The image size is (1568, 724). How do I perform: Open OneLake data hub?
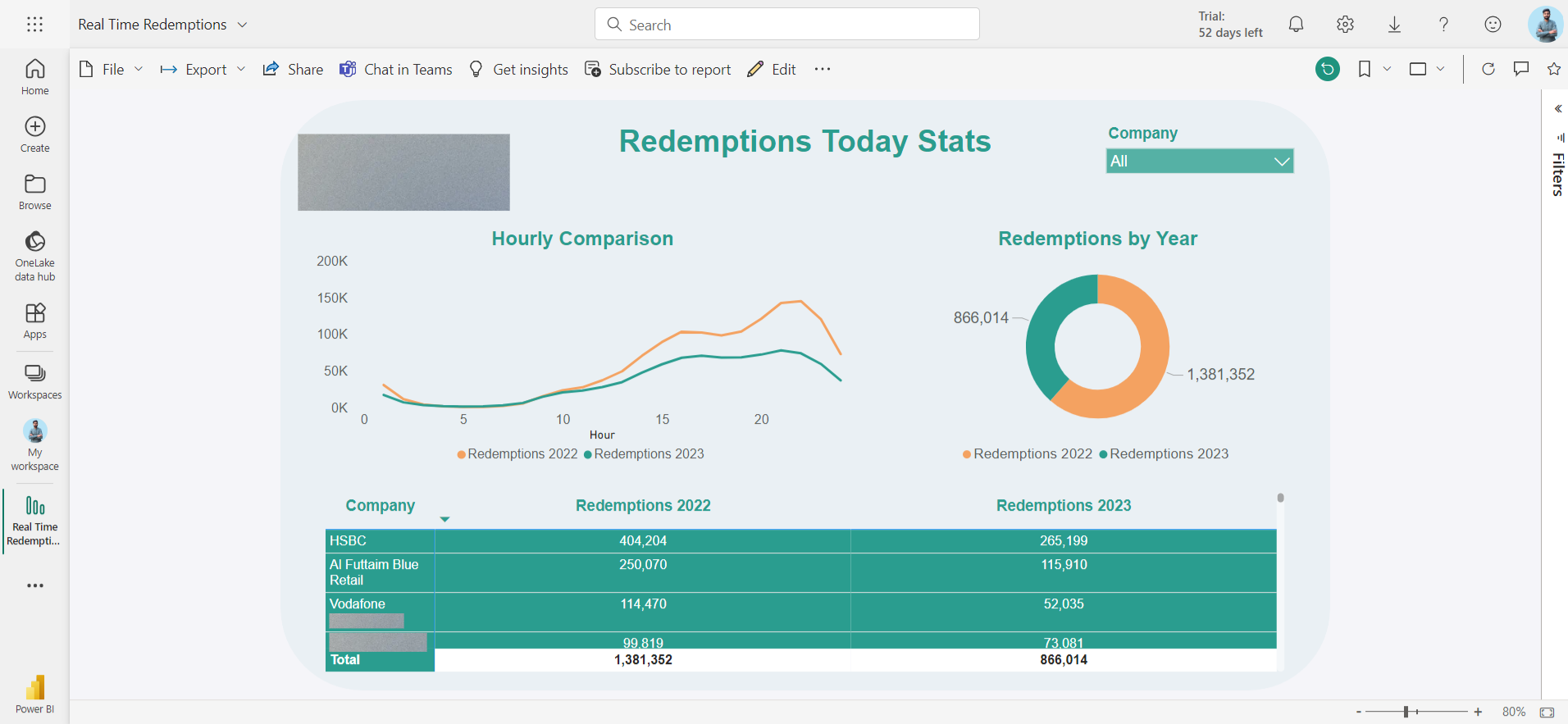pos(34,256)
